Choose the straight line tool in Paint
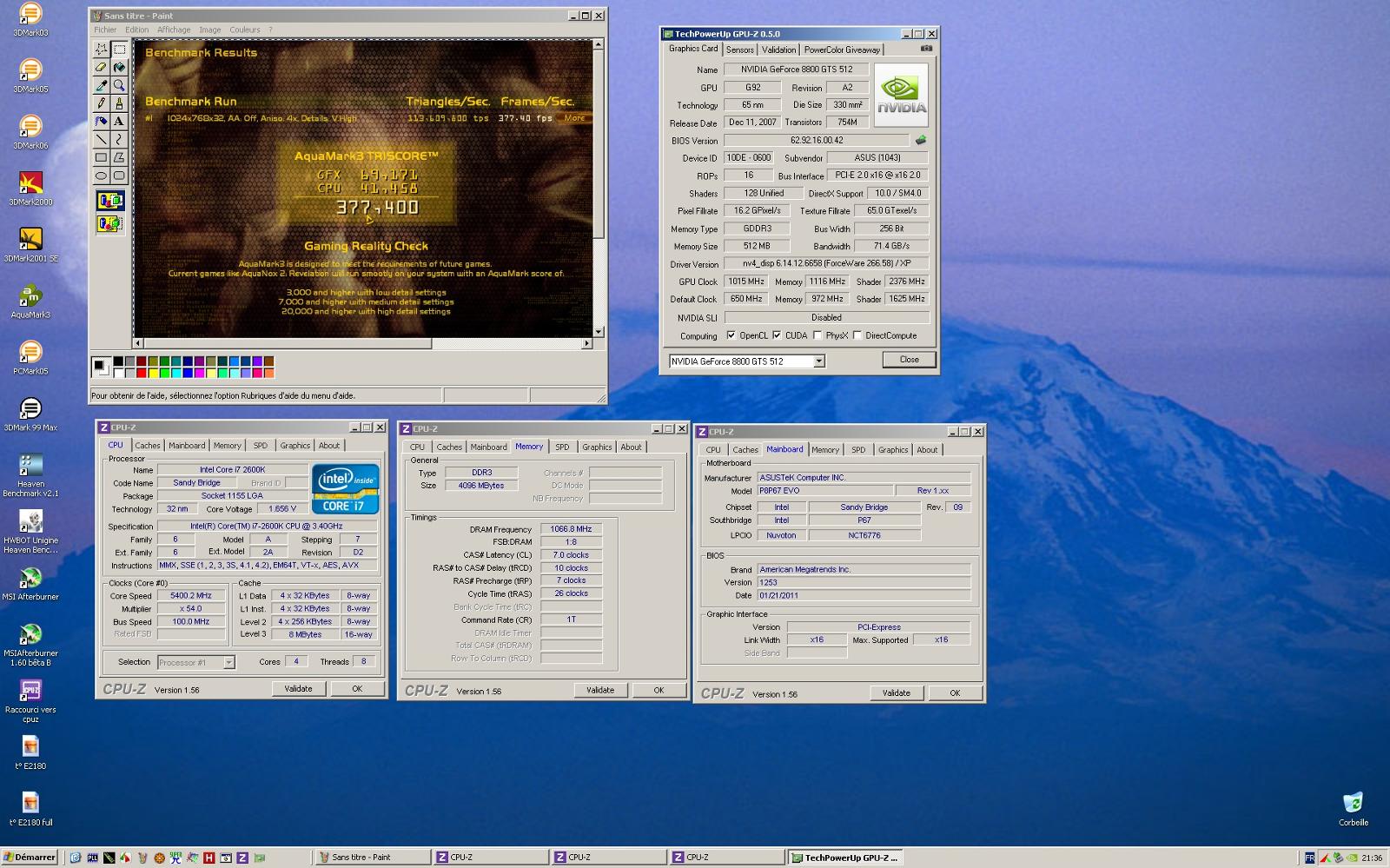This screenshot has width=1390, height=868. tap(101, 140)
